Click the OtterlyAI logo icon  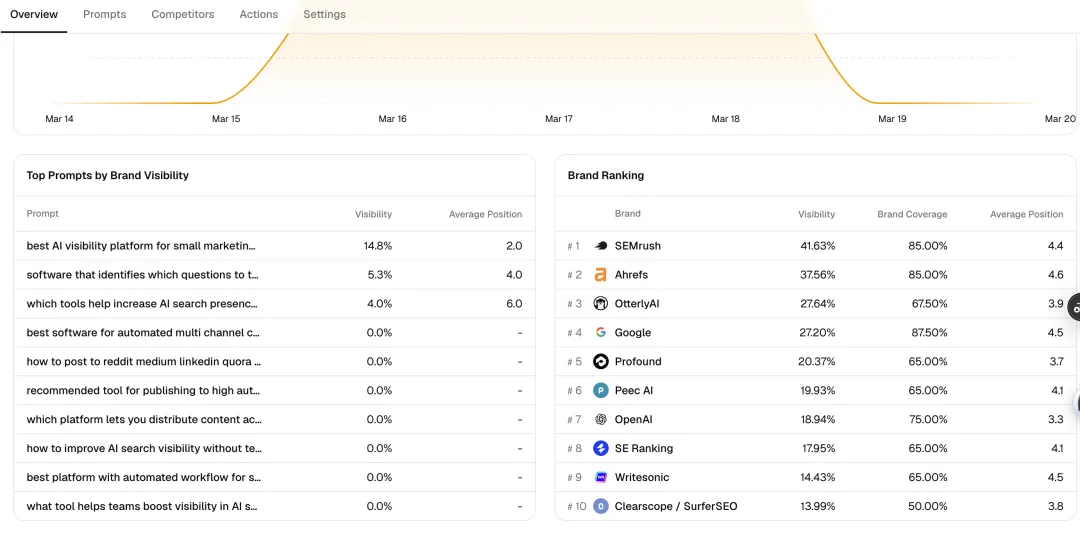pyautogui.click(x=601, y=304)
